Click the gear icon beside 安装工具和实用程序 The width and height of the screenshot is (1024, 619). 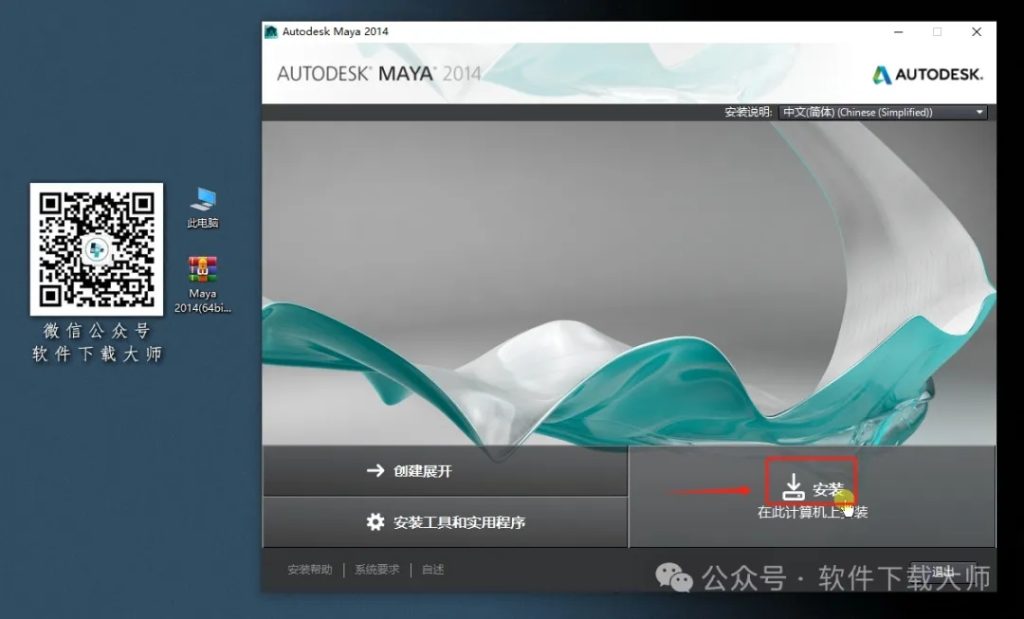click(x=376, y=522)
